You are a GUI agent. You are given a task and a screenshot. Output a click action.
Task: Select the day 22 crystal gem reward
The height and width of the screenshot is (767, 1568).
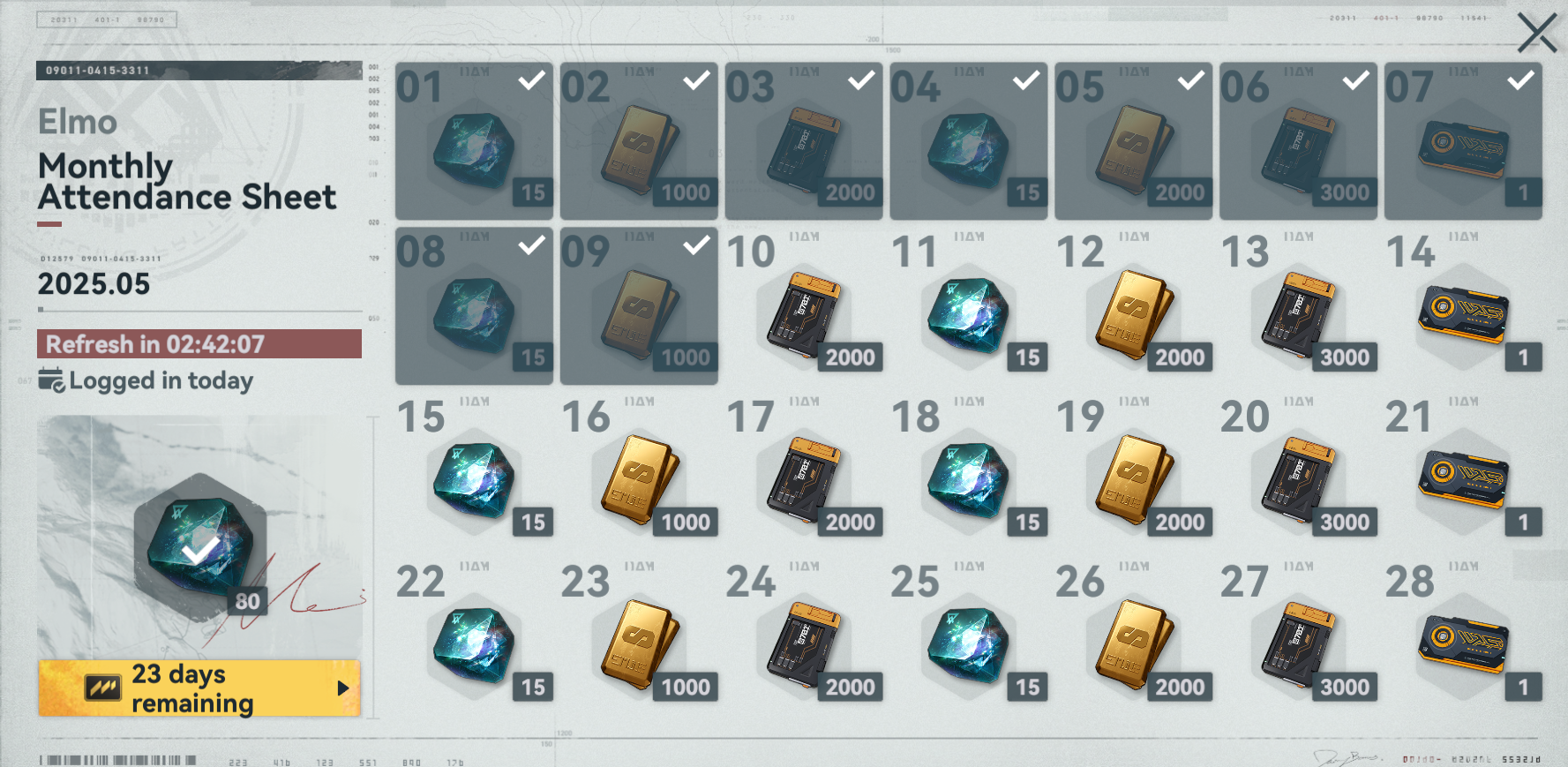[x=474, y=645]
